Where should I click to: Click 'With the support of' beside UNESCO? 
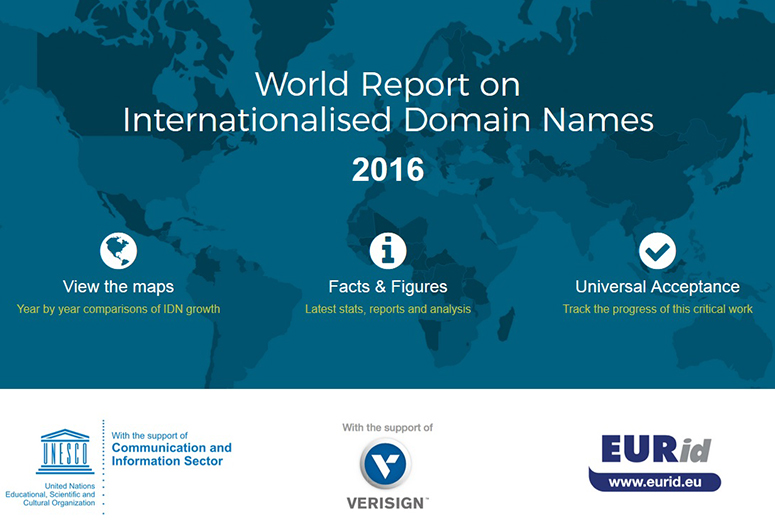pos(150,435)
